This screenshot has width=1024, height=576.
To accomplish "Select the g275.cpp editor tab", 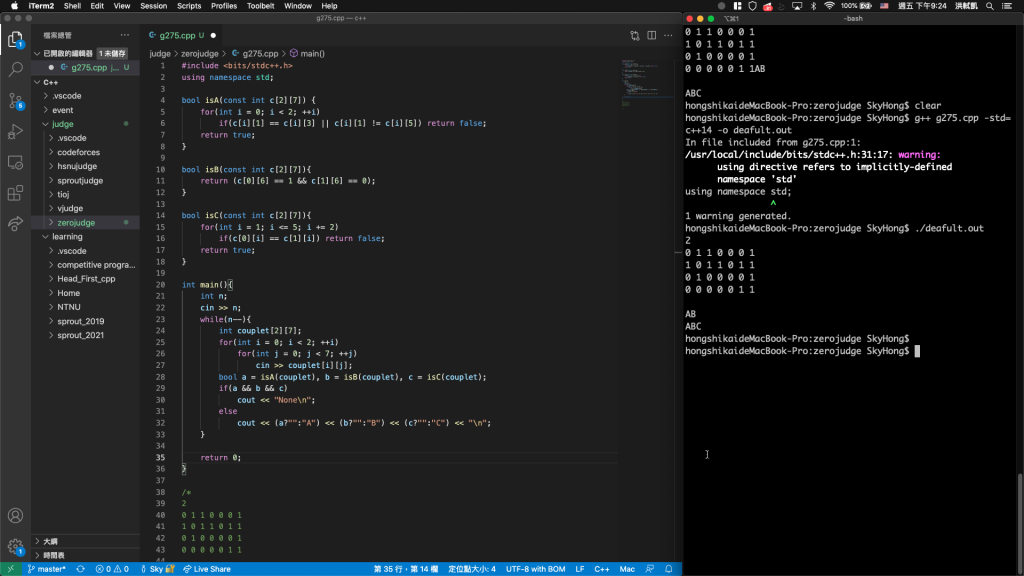I will pyautogui.click(x=183, y=35).
